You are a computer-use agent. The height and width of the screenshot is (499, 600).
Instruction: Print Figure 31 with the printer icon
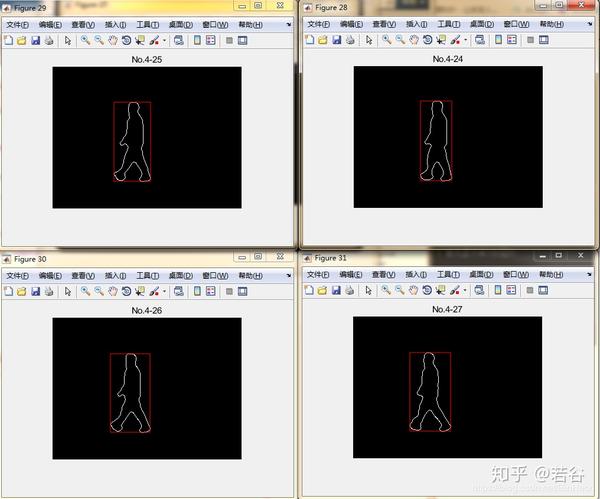pos(349,290)
